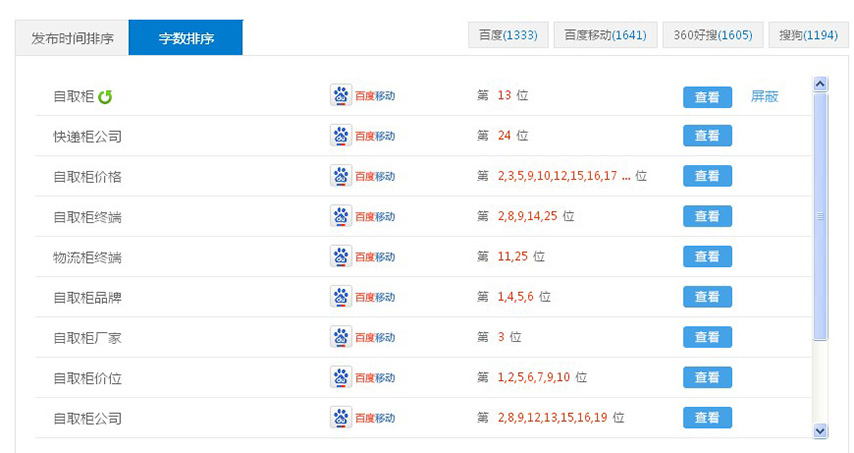
Task: Click 查看 for 自取柜价格
Action: (707, 176)
